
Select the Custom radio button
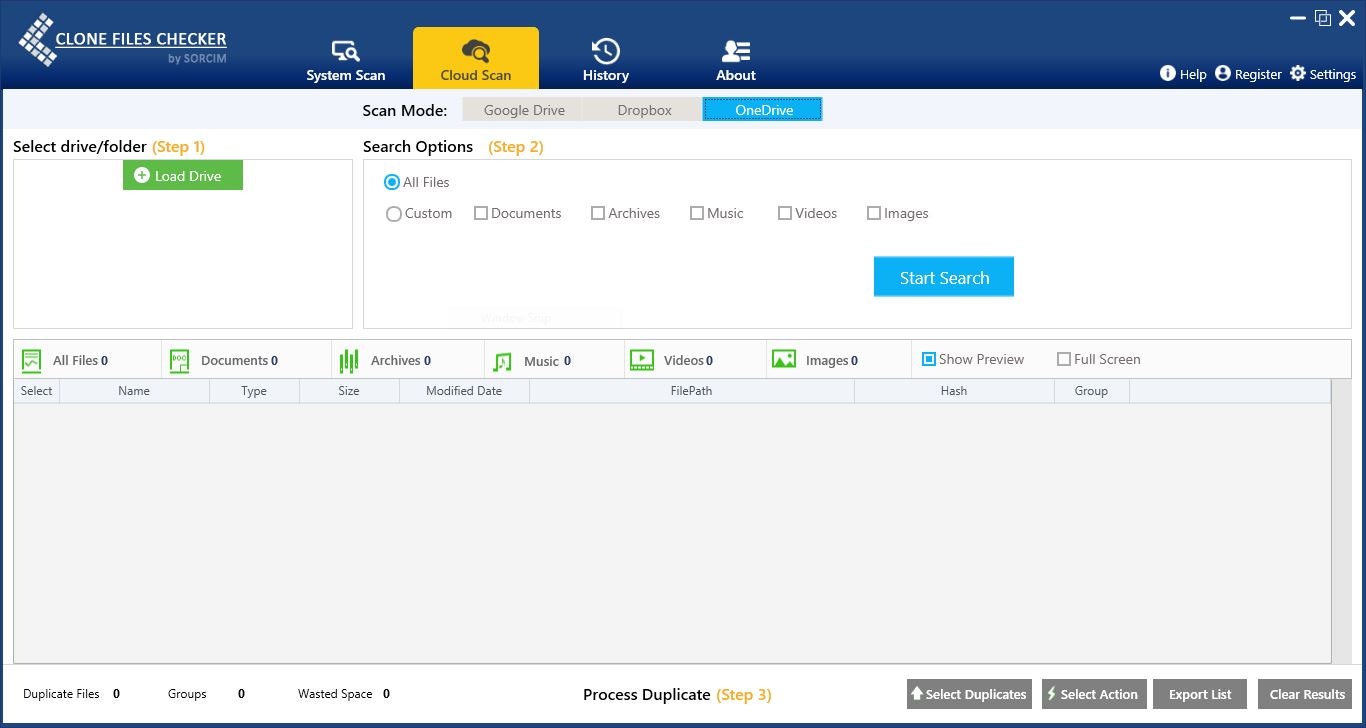point(394,214)
